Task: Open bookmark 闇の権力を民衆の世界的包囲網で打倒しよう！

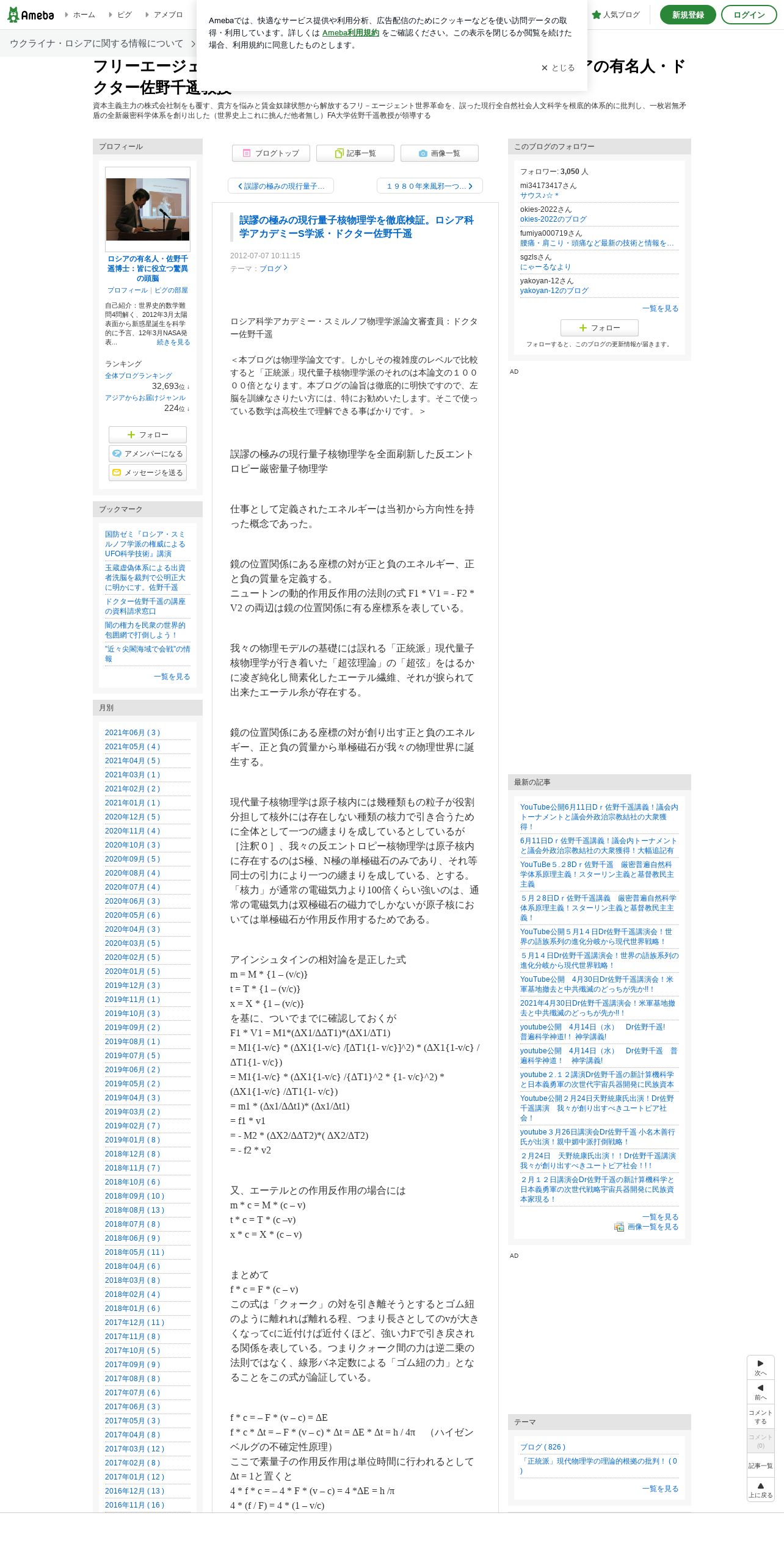Action: (x=145, y=630)
